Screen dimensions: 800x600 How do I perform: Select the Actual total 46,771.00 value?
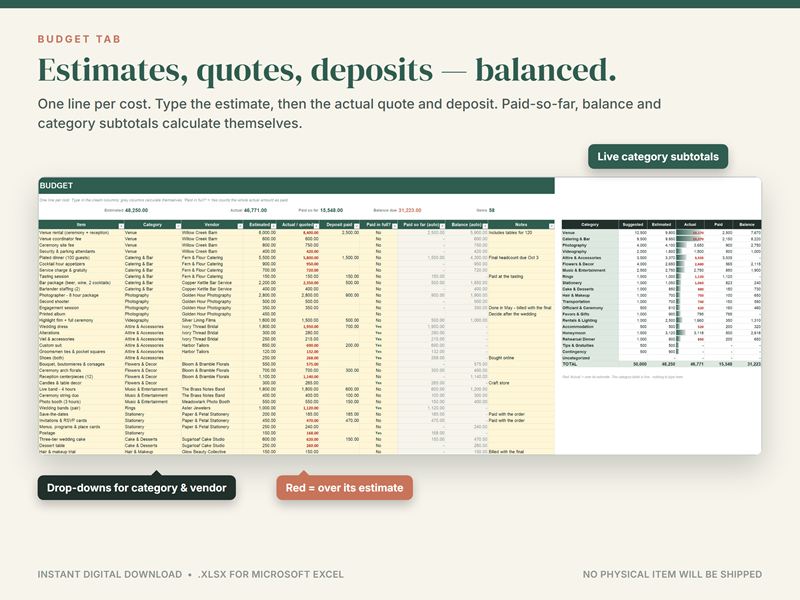click(255, 210)
